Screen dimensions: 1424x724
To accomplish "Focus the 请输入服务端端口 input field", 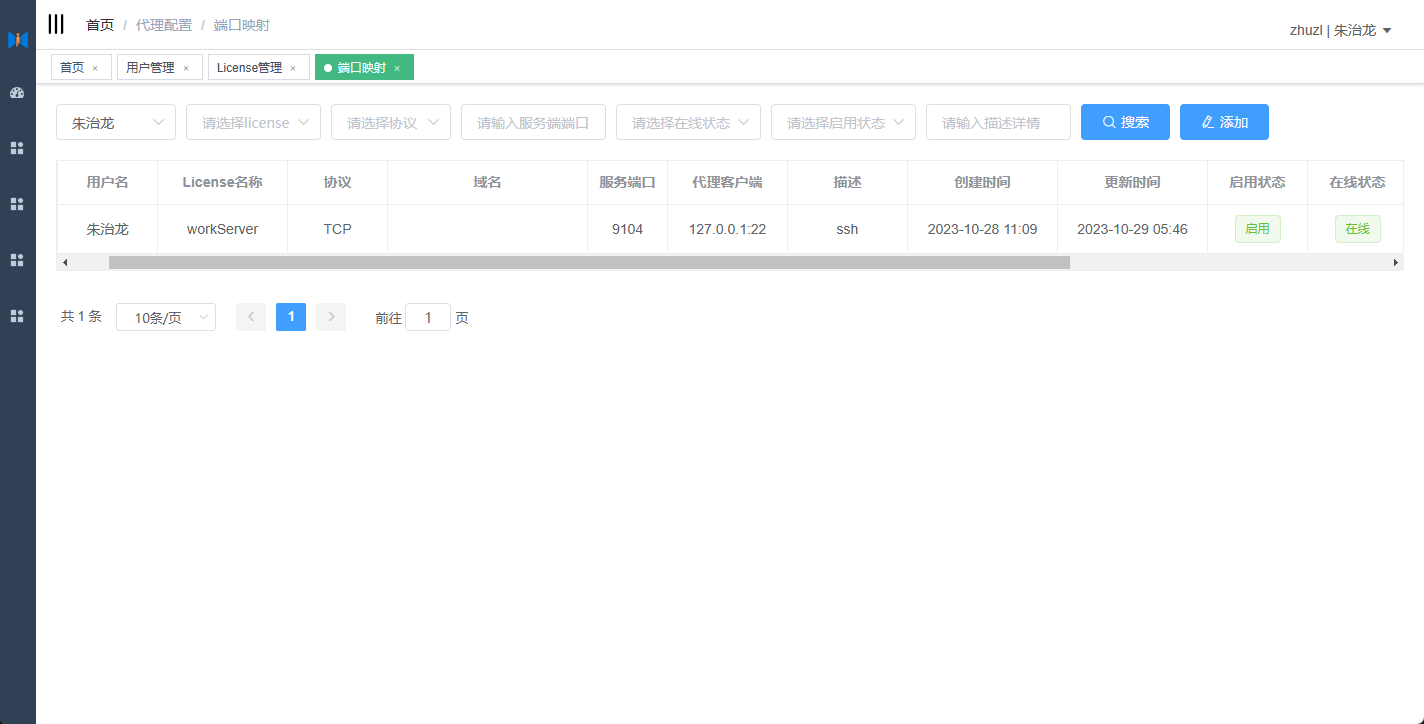I will coord(533,122).
